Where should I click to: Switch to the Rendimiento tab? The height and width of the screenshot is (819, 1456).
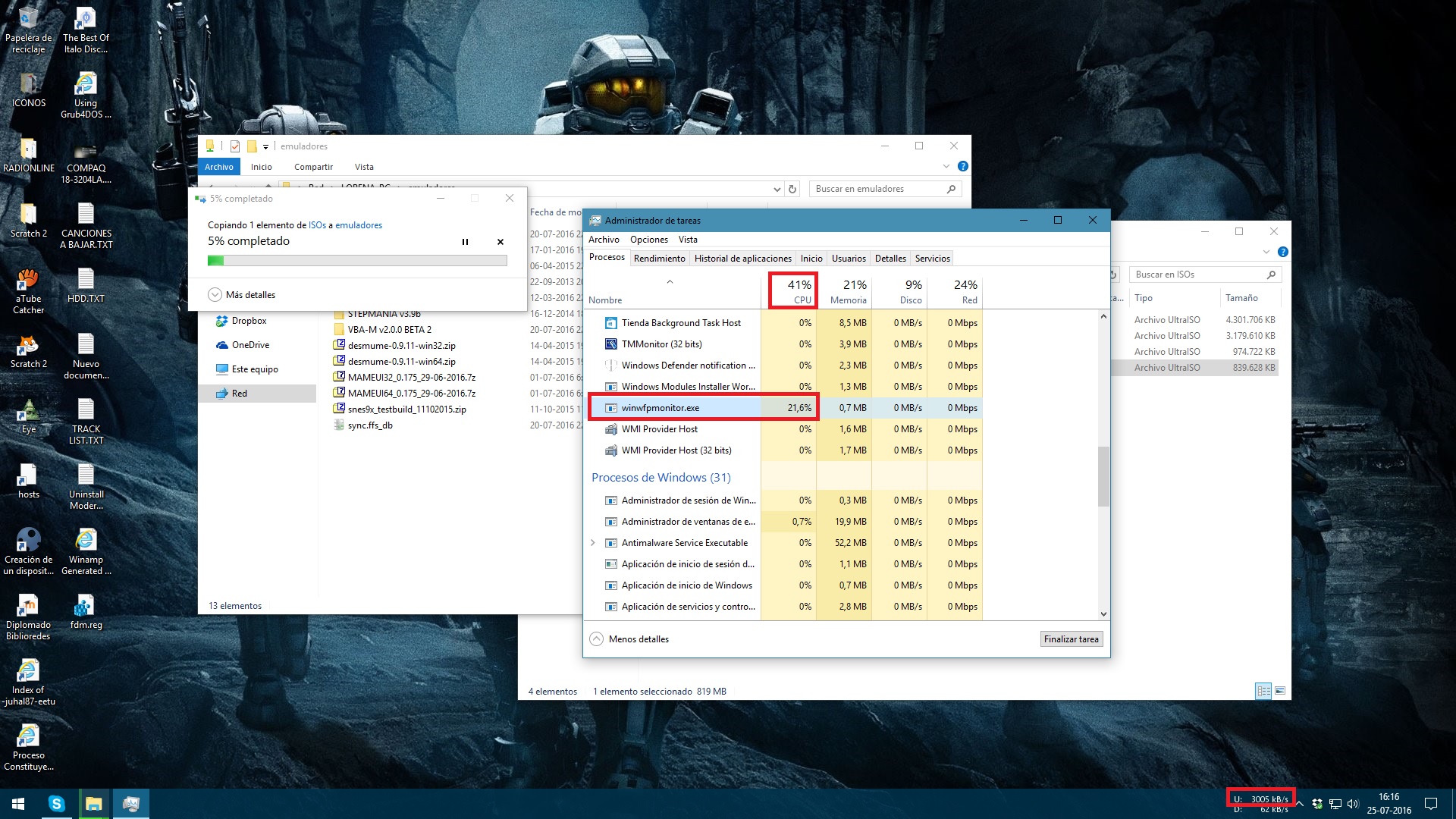point(660,259)
